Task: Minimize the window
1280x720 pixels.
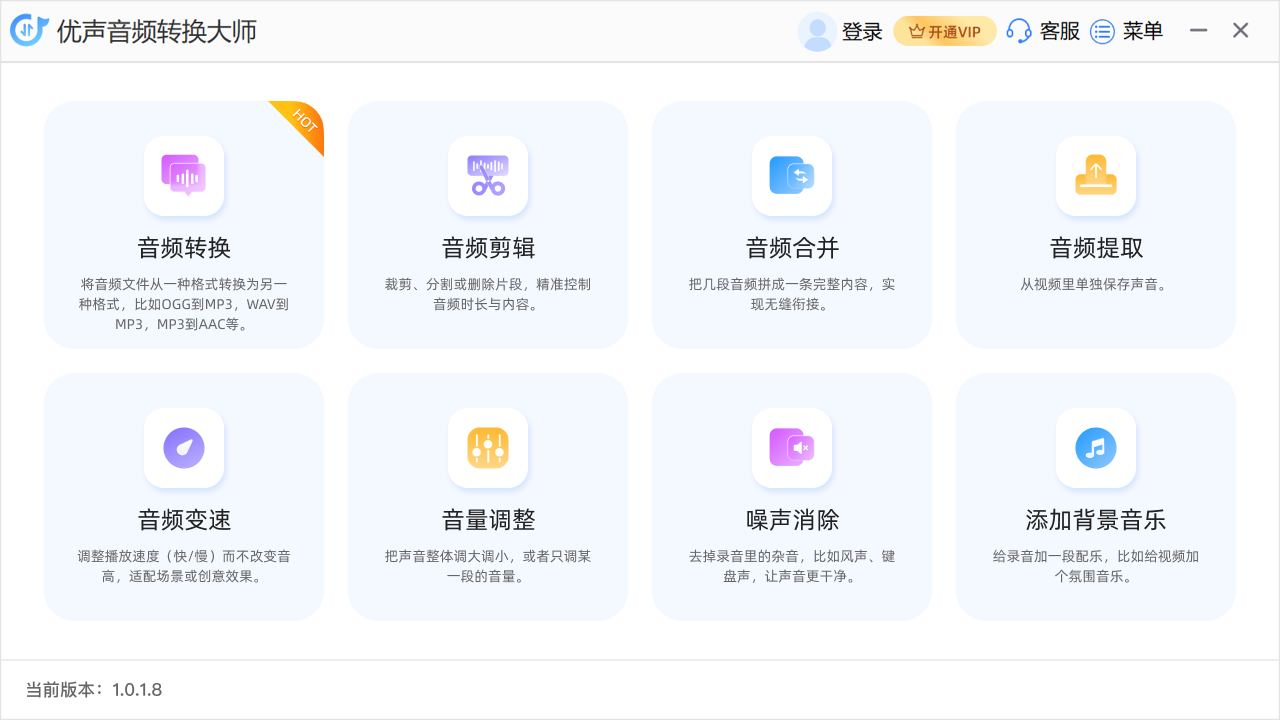Action: tap(1198, 31)
